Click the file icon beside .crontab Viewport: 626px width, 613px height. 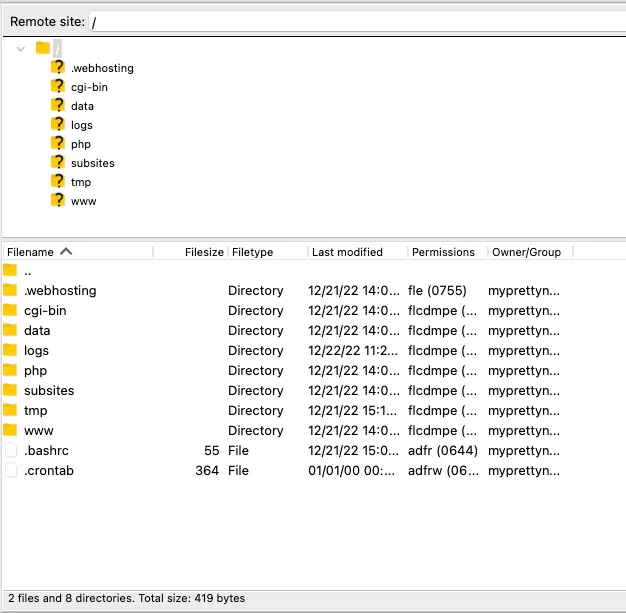11,470
